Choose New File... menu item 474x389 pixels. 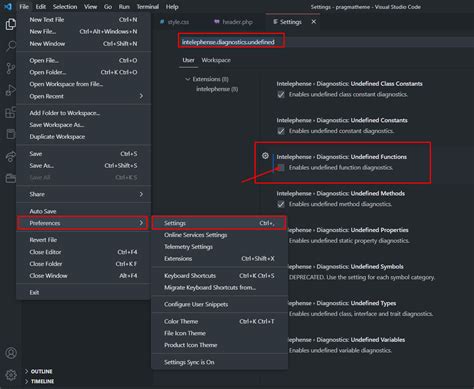click(x=84, y=32)
